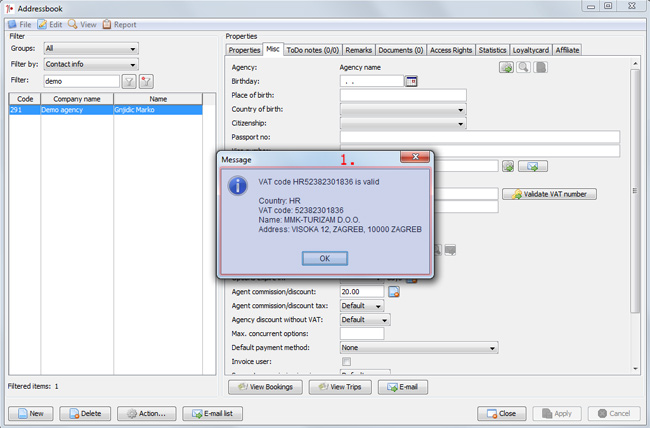This screenshot has width=650, height=428.
Task: Click the add agency icon next to Agency name
Action: click(506, 67)
